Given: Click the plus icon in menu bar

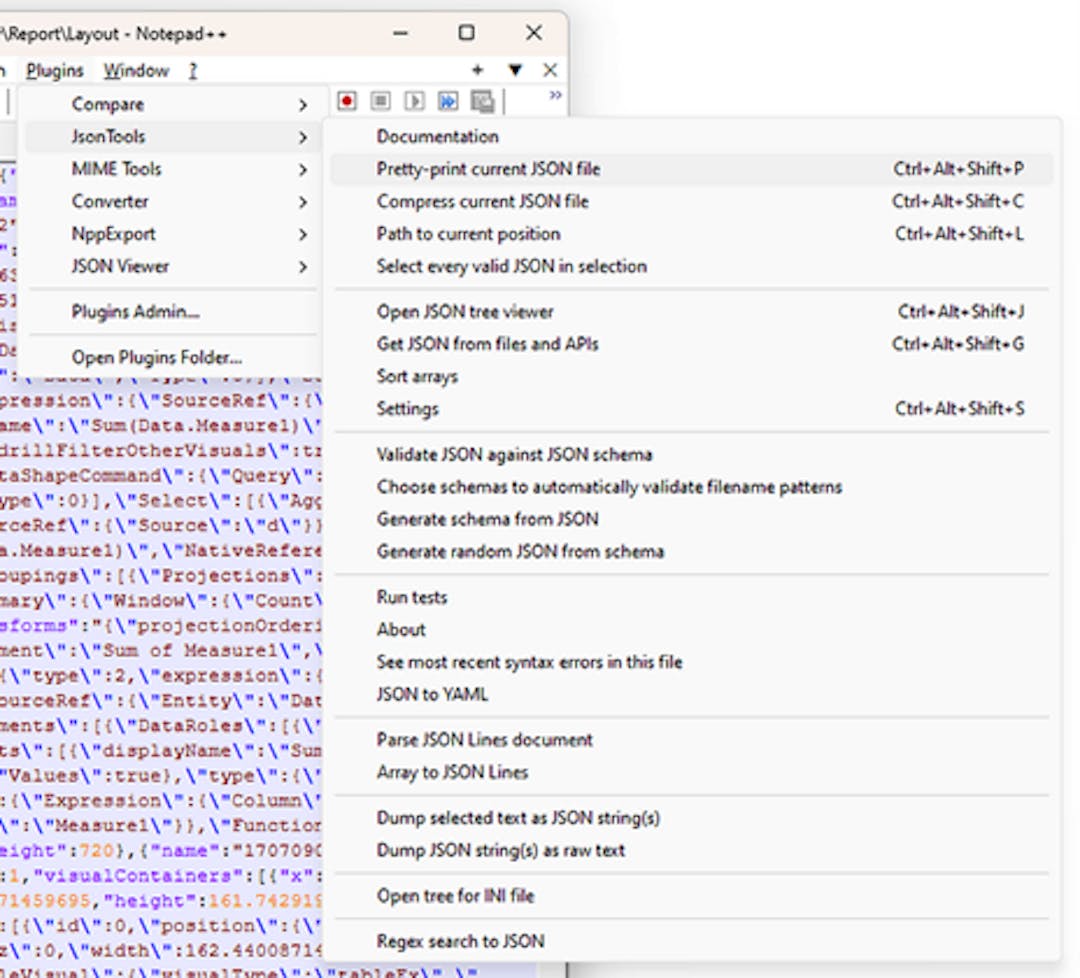Looking at the screenshot, I should tap(477, 70).
